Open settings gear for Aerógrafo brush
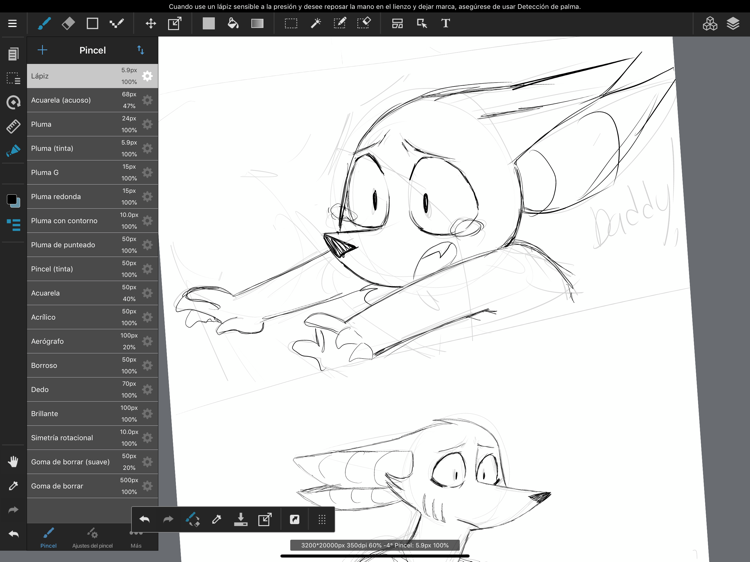 [148, 342]
